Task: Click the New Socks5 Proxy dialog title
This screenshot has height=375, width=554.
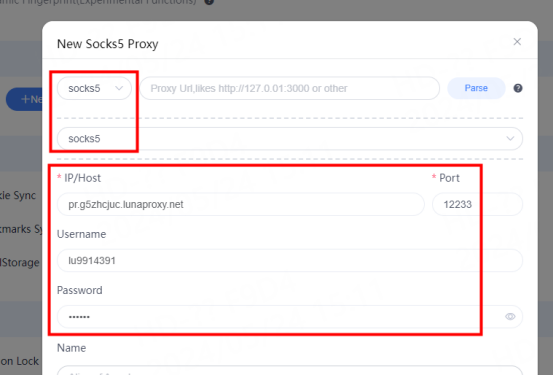Action: (107, 44)
